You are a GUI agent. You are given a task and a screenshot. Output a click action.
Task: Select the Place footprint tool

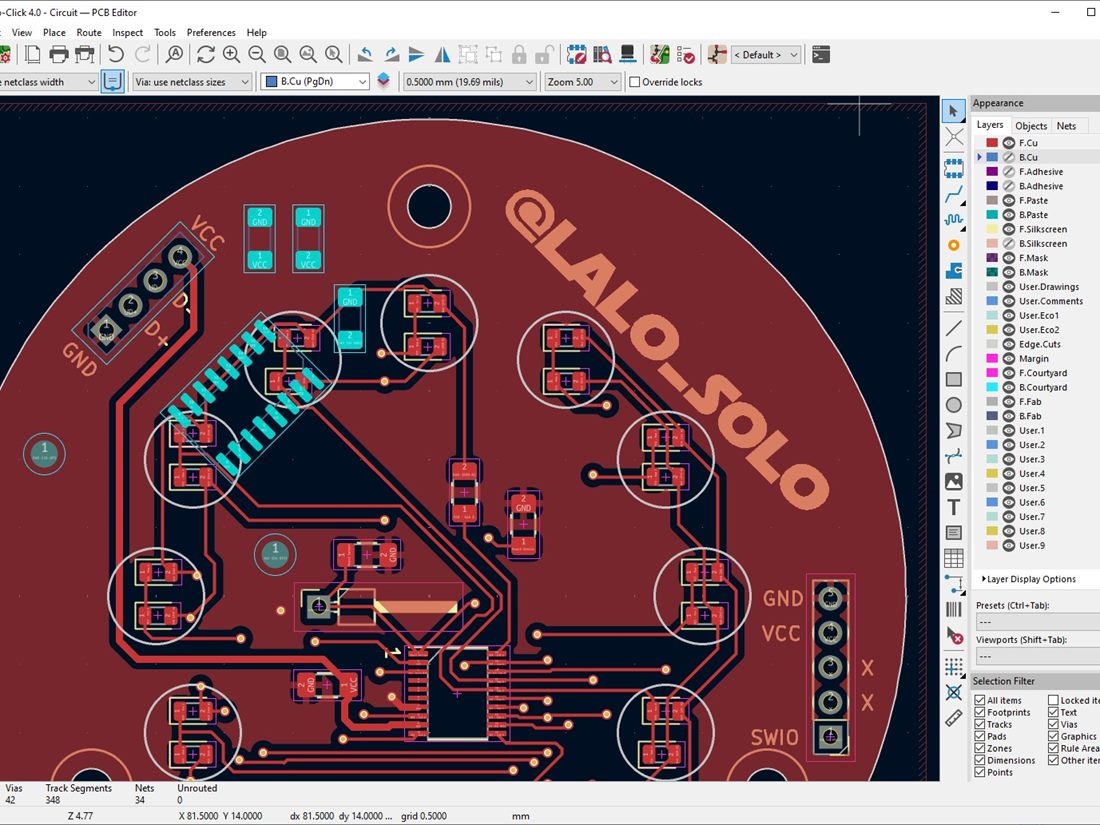tap(953, 168)
